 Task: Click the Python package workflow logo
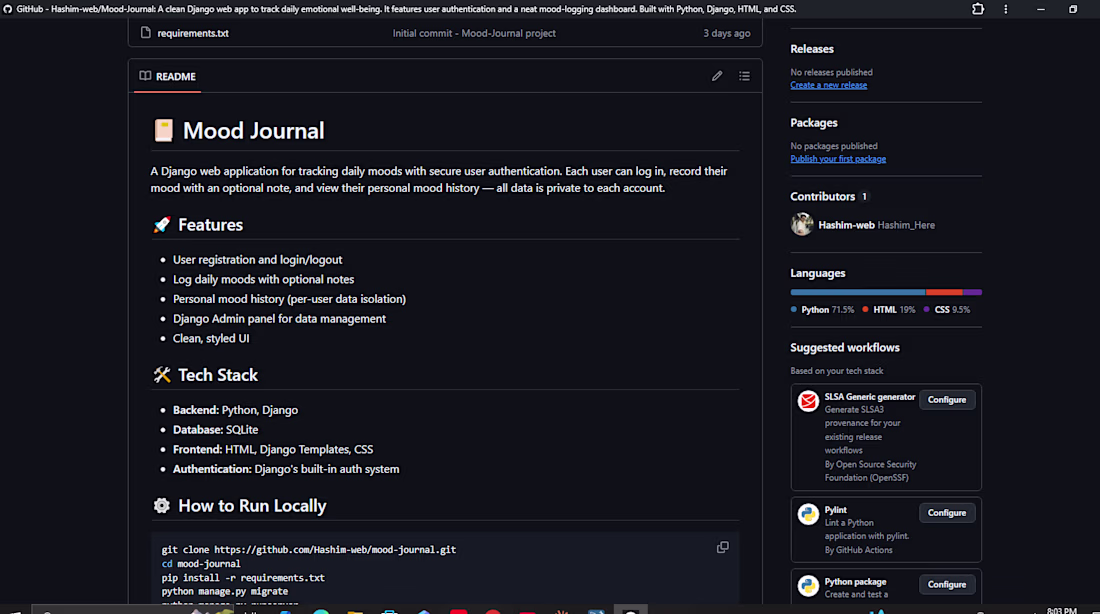(808, 586)
